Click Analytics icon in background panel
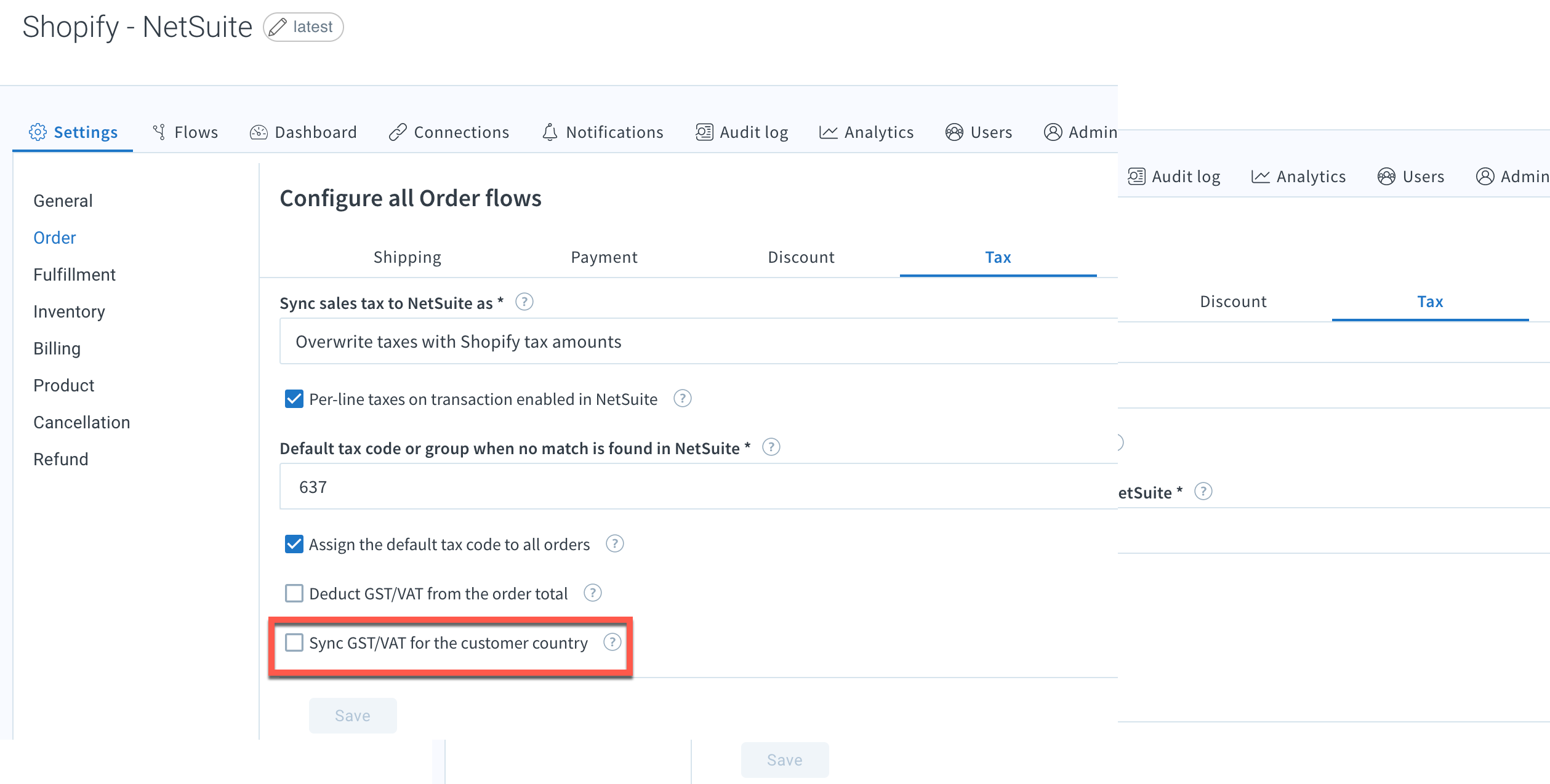 click(x=1261, y=177)
